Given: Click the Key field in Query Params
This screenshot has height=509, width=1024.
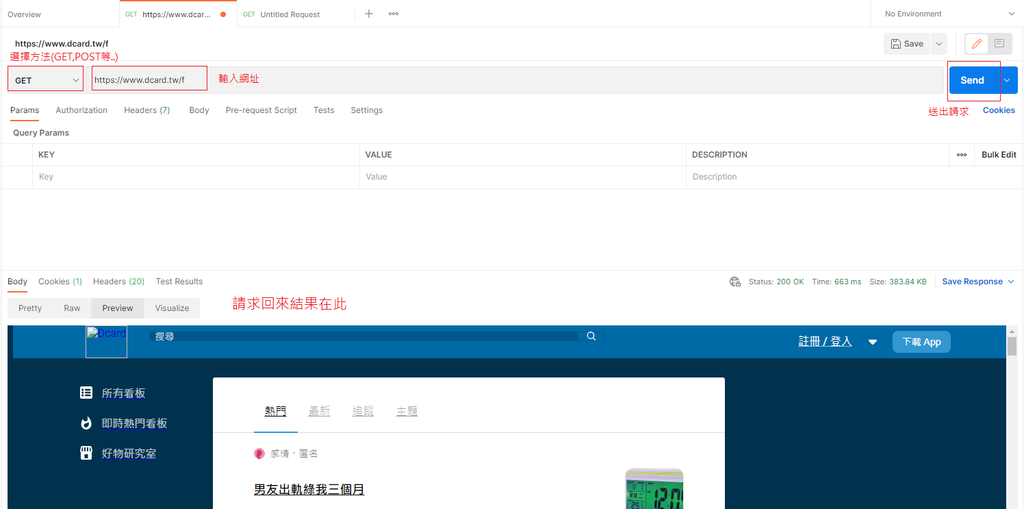Looking at the screenshot, I should (196, 177).
